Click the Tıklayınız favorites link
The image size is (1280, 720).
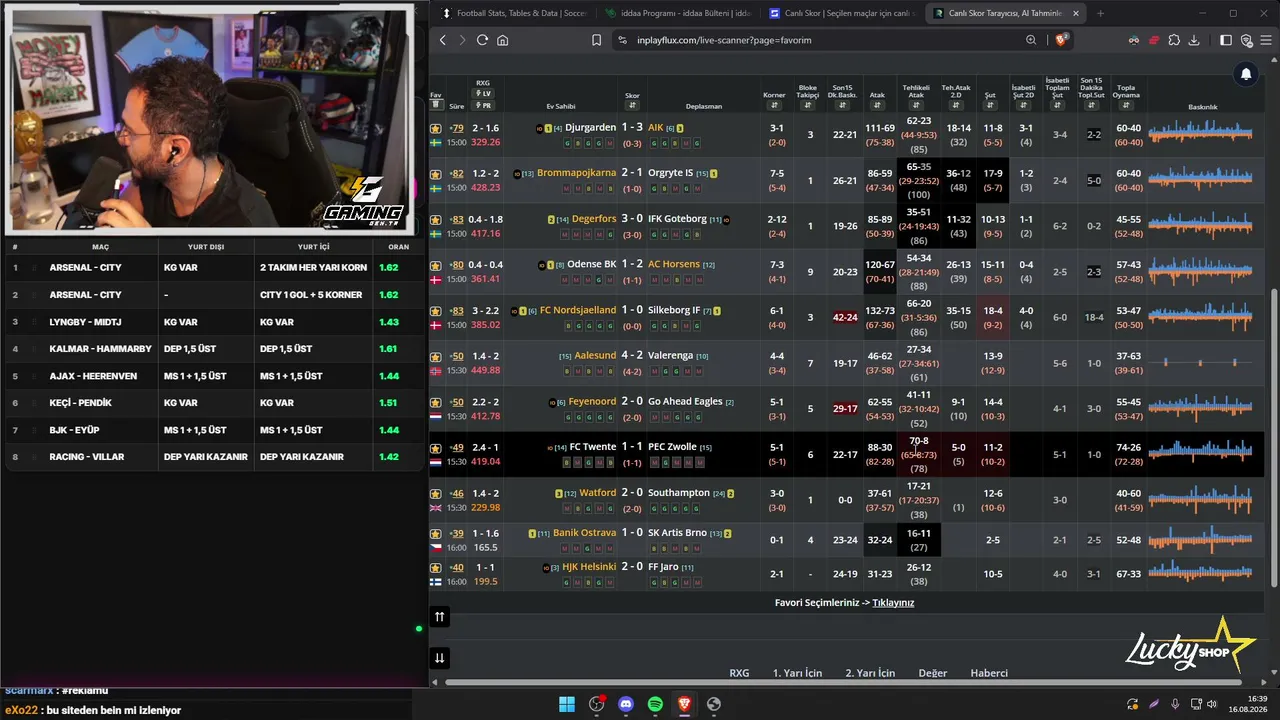893,603
